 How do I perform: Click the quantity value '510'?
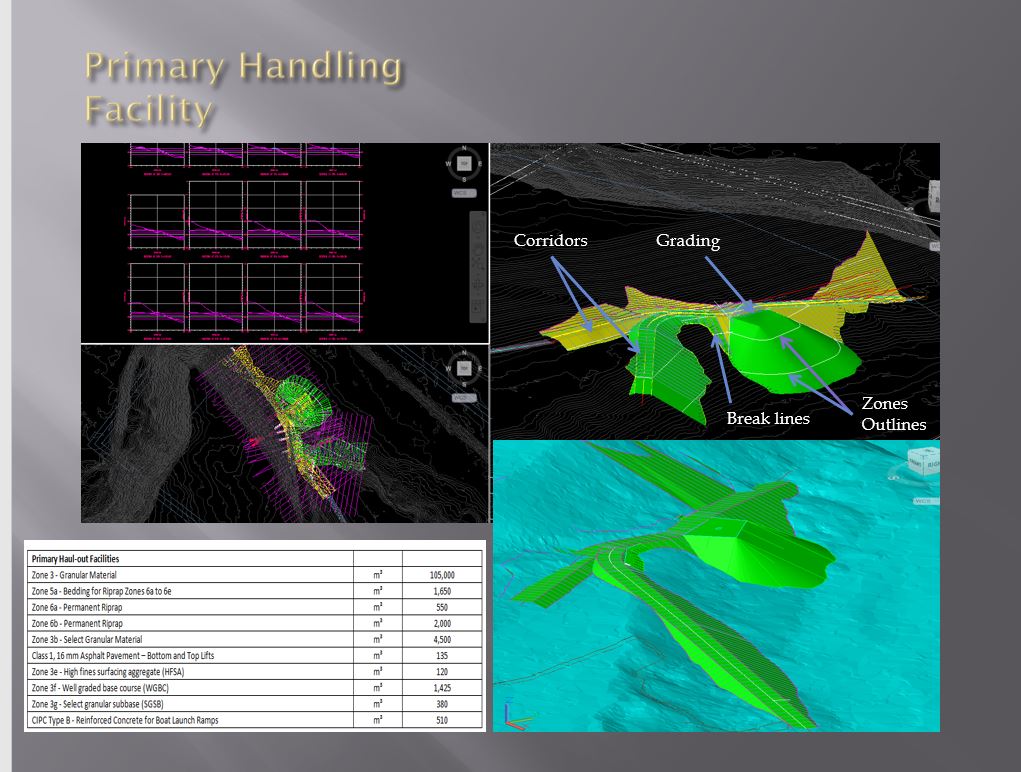tap(442, 721)
